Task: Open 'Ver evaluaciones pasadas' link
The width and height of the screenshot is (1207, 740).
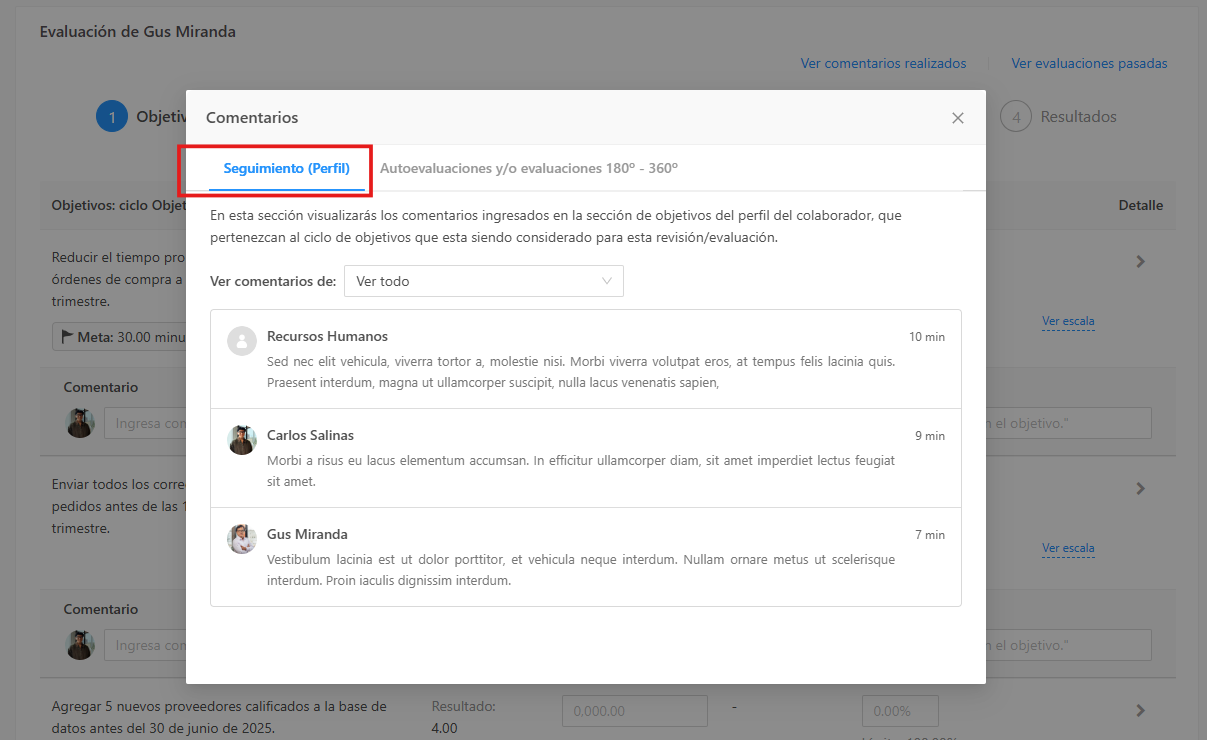Action: click(x=1089, y=63)
